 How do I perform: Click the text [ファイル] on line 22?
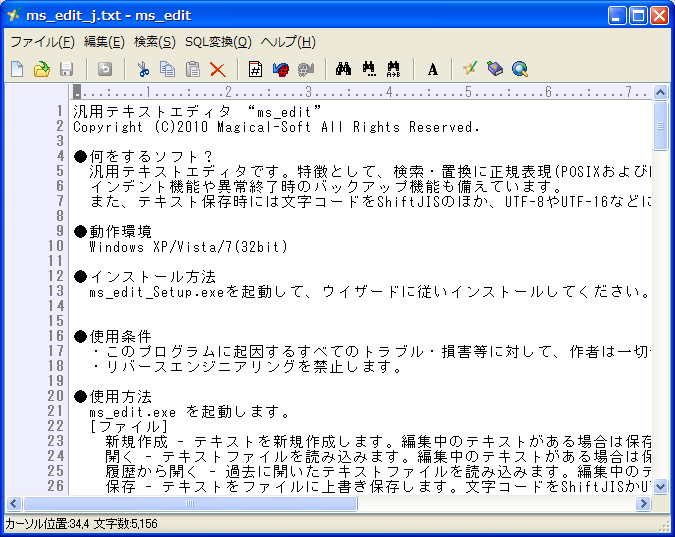[x=128, y=427]
